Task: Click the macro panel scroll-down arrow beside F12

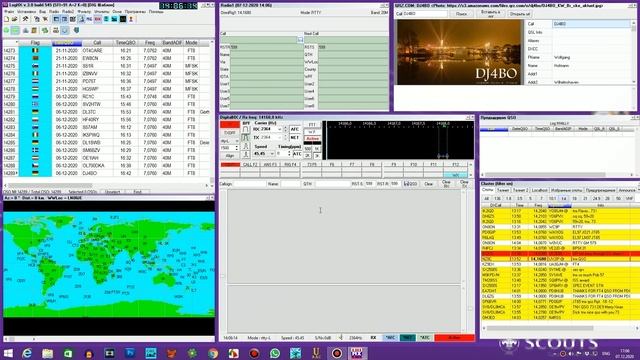Action: [471, 175]
